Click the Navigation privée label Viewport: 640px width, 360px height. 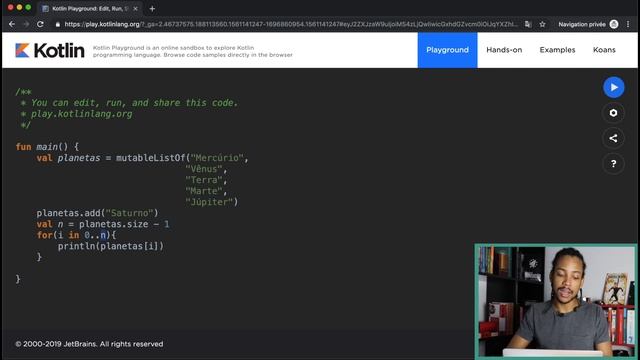[x=582, y=24]
